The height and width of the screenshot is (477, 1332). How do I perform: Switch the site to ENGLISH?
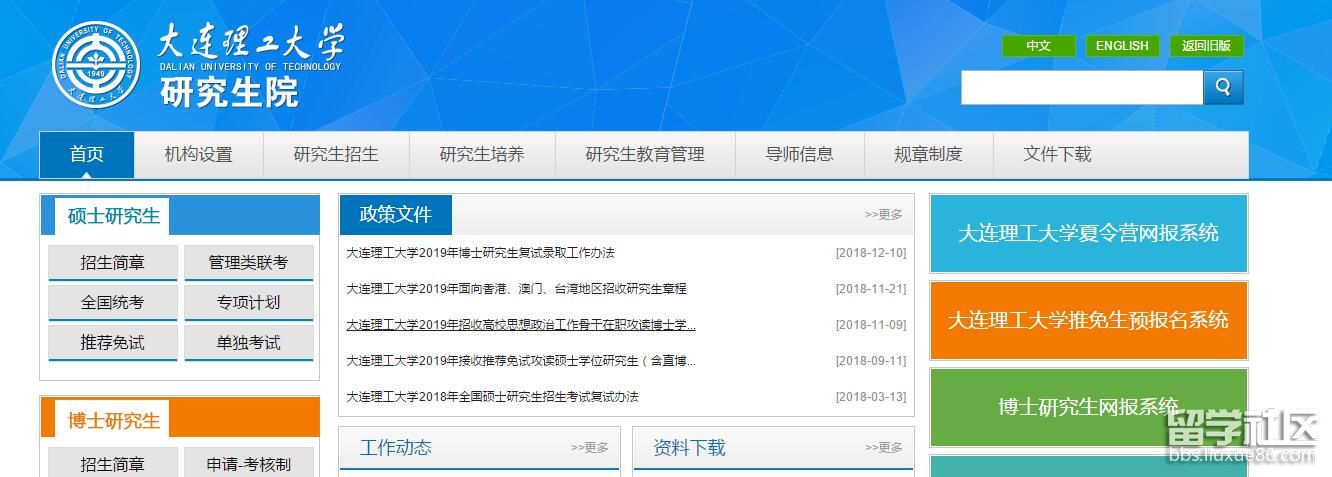pos(1122,46)
